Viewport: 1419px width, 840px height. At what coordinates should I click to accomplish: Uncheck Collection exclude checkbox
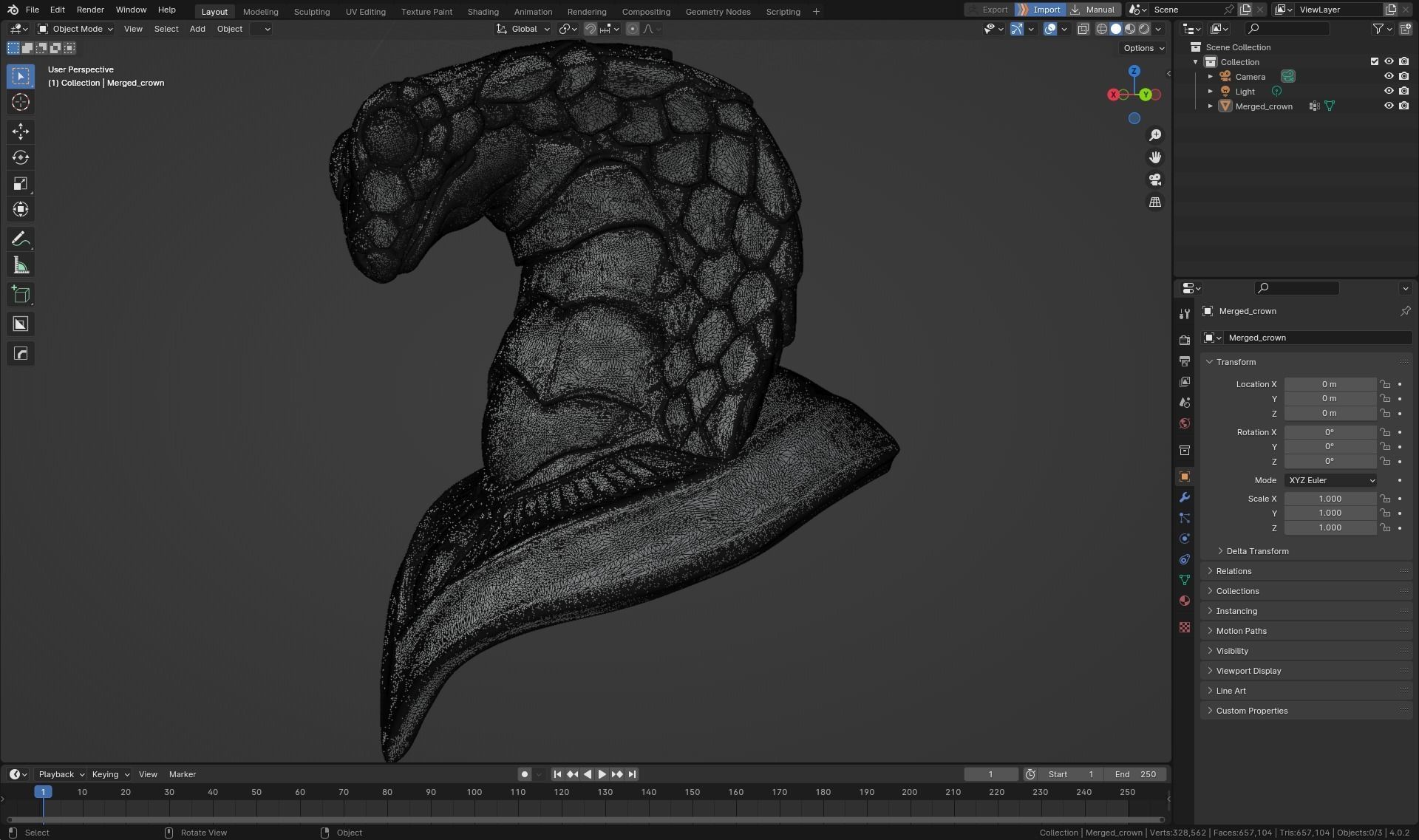(x=1375, y=61)
